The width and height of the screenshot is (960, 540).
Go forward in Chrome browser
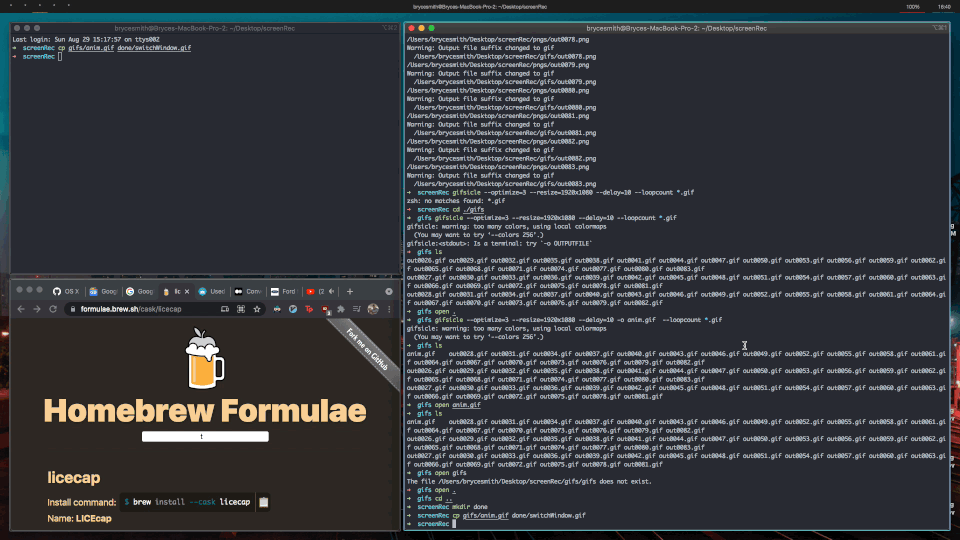[x=37, y=309]
